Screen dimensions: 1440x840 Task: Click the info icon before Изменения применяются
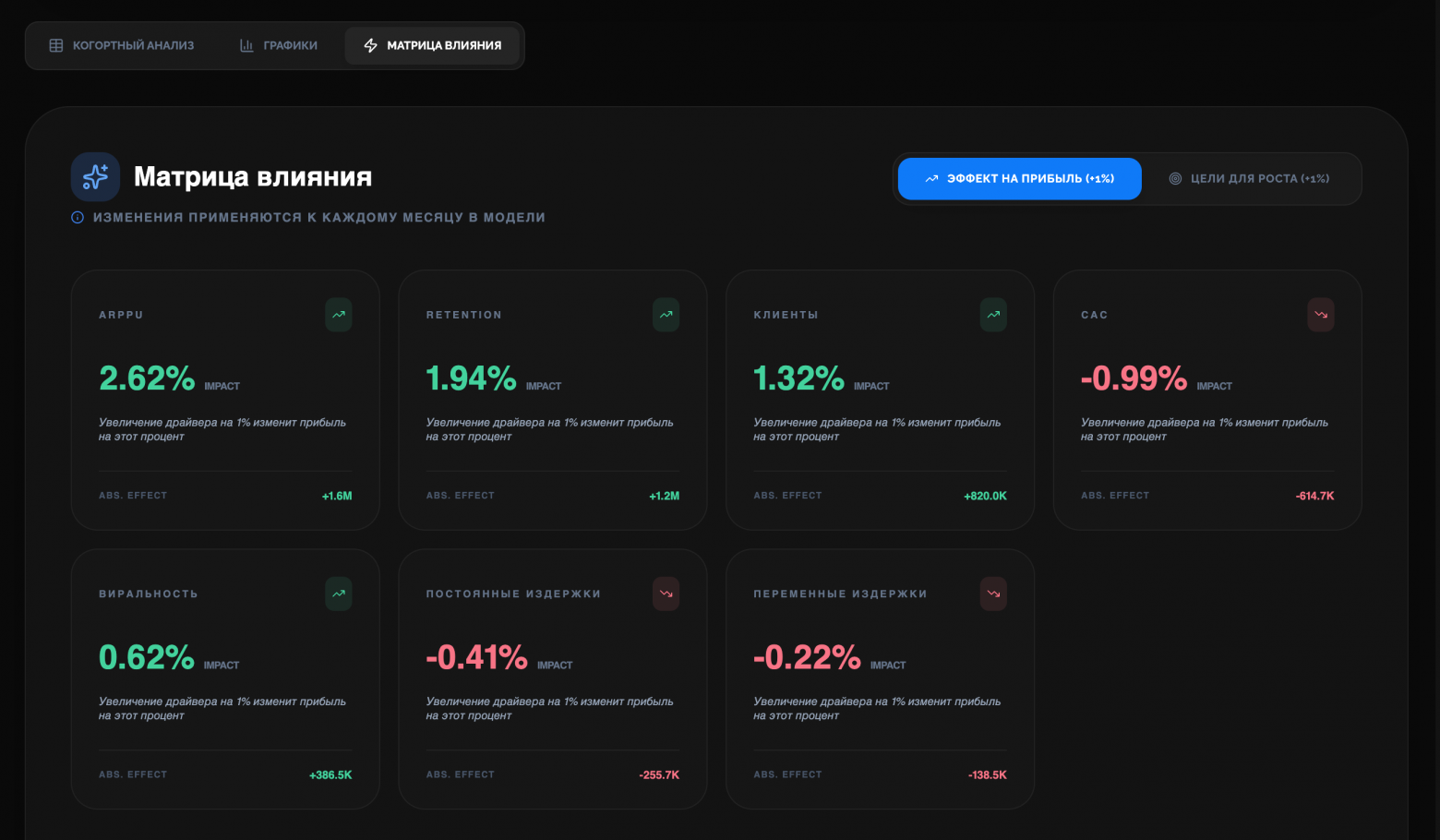pyautogui.click(x=78, y=218)
